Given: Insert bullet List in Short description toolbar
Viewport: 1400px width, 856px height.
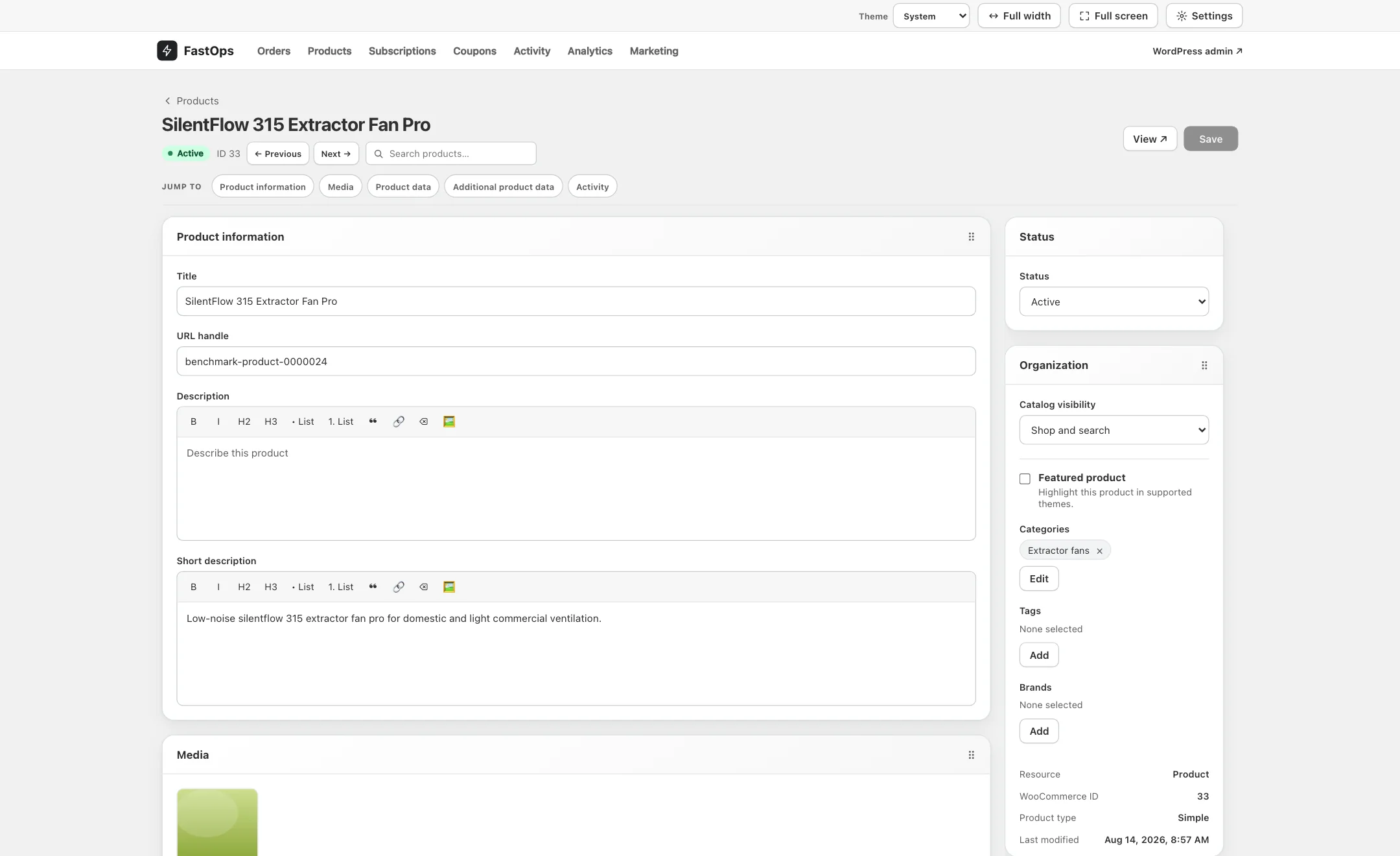Looking at the screenshot, I should coord(303,587).
